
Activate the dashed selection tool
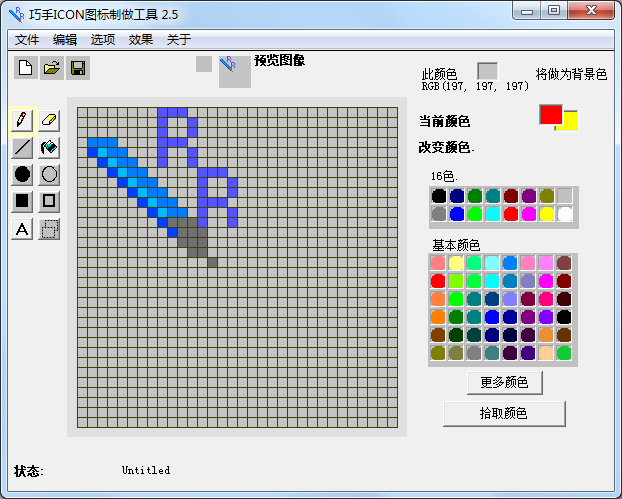50,229
